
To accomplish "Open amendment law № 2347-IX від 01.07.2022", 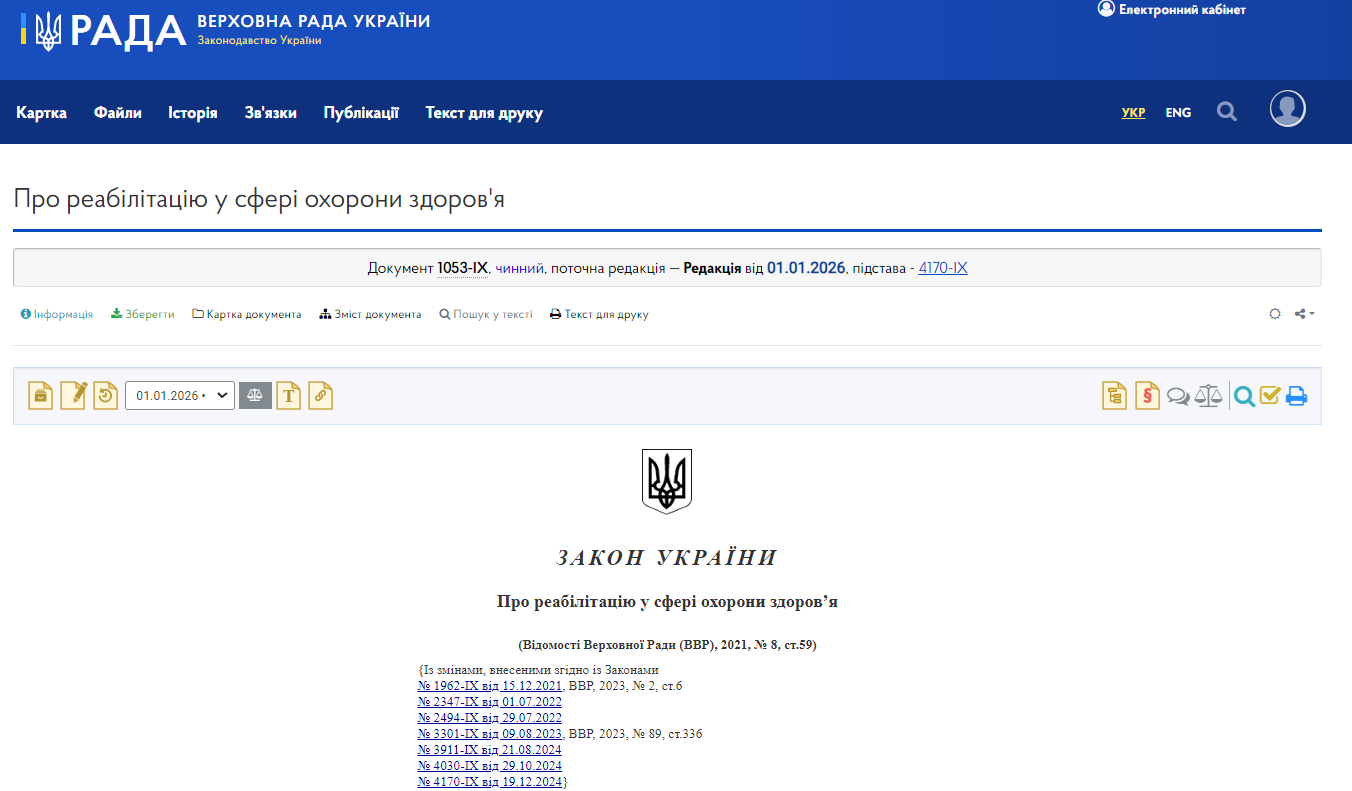I will click(x=490, y=702).
